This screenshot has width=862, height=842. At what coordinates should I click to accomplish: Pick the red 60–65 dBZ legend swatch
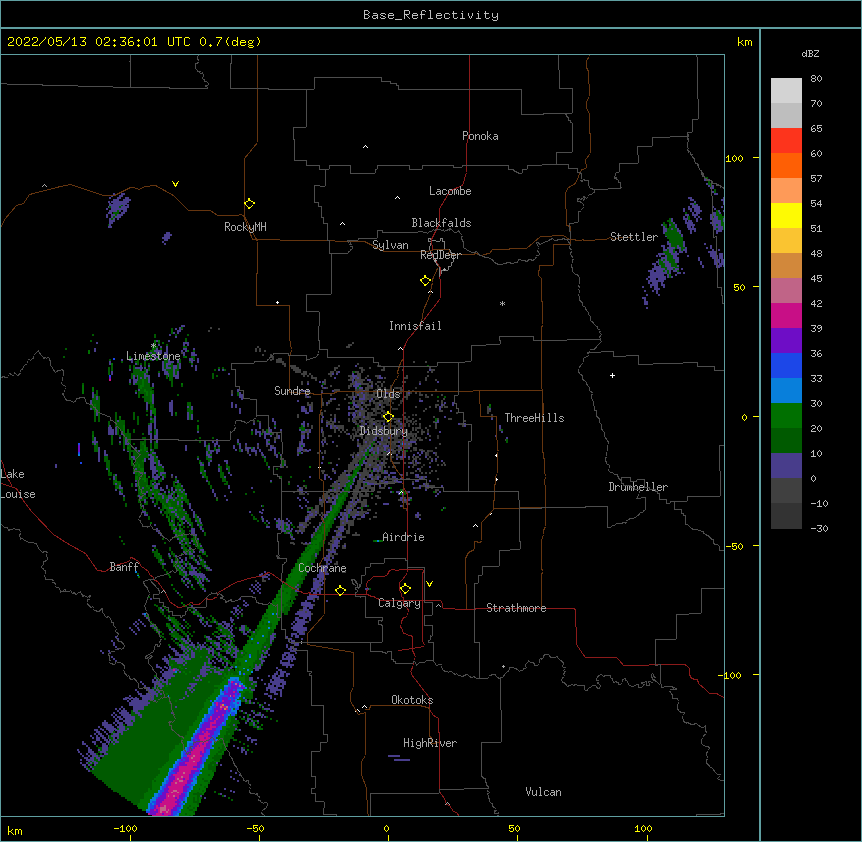coord(786,140)
